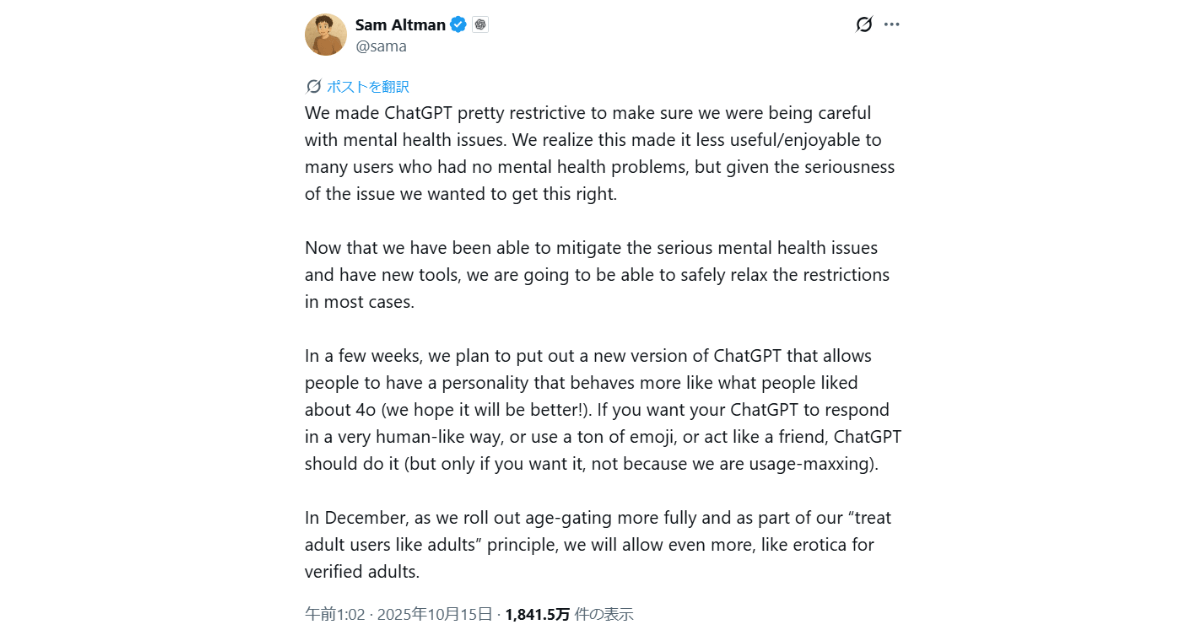Click the ポストを翻訳 translate link
Viewport: 1200px width, 630px height.
(368, 87)
